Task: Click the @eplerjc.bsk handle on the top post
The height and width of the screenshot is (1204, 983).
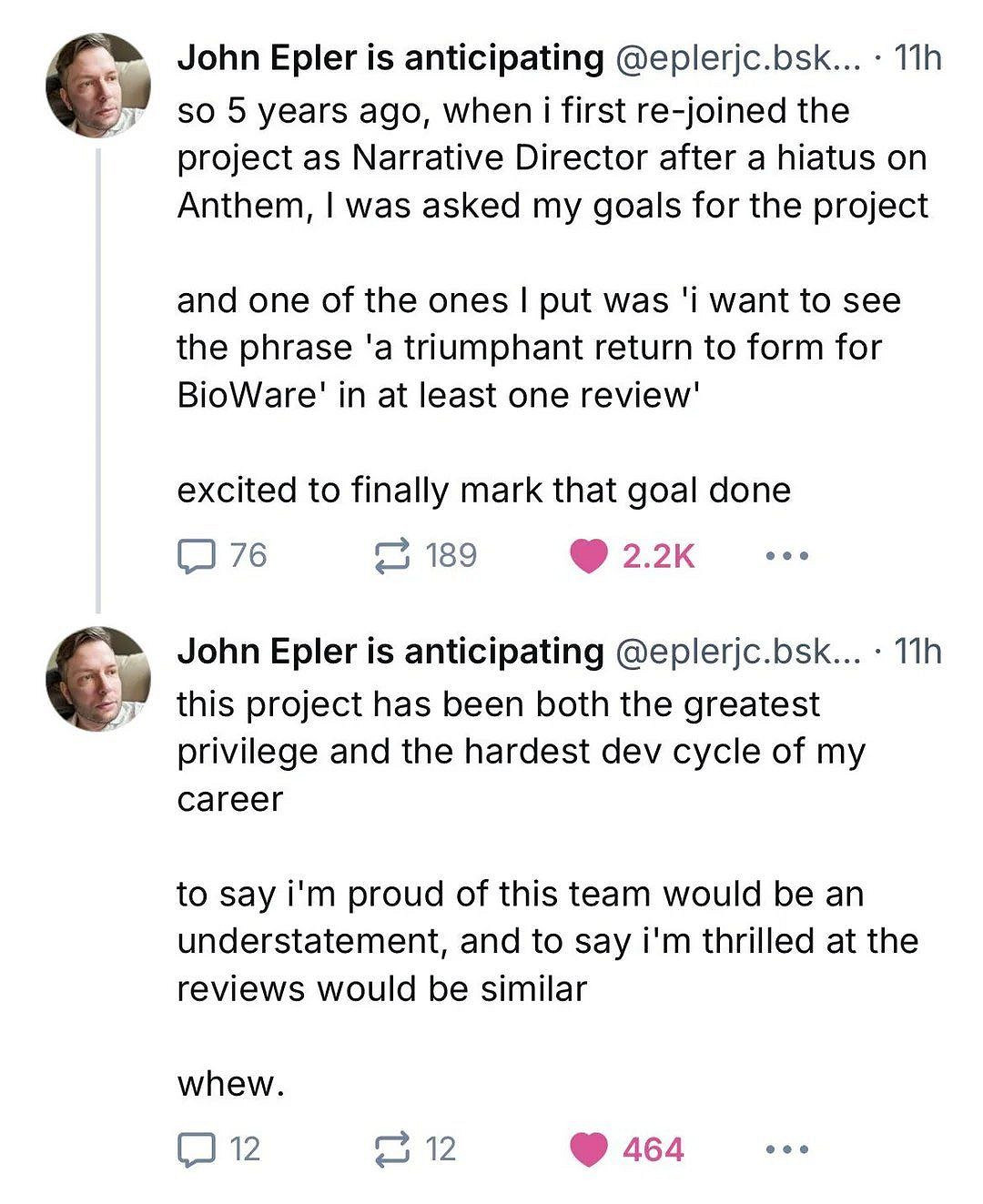Action: [x=737, y=58]
